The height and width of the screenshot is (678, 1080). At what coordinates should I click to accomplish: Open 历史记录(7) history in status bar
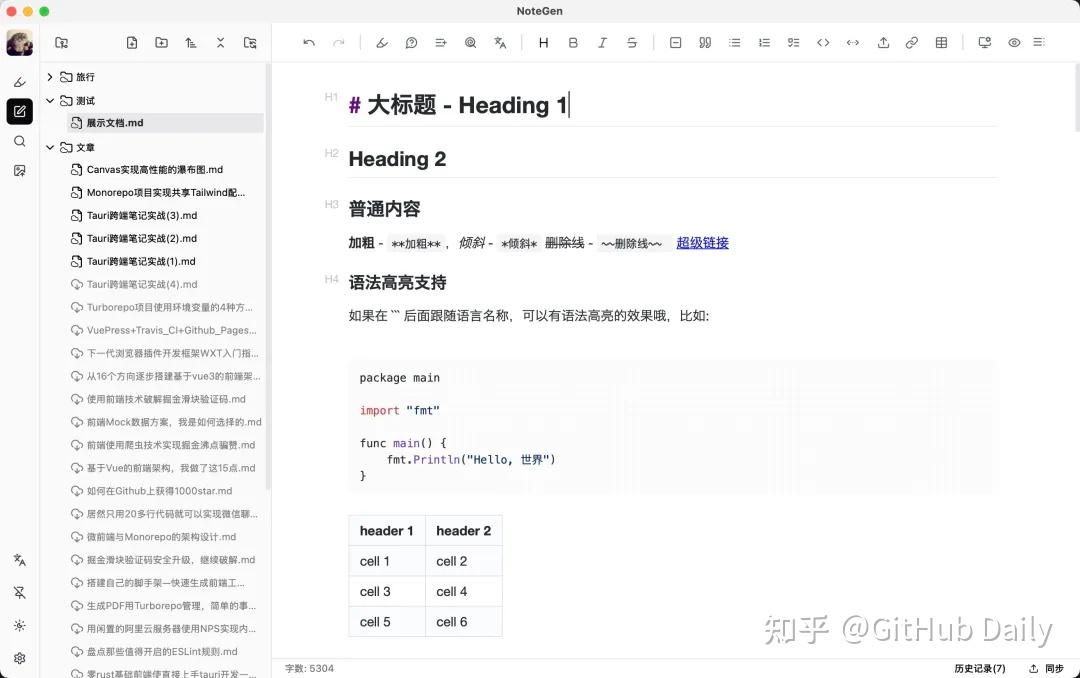[x=979, y=668]
